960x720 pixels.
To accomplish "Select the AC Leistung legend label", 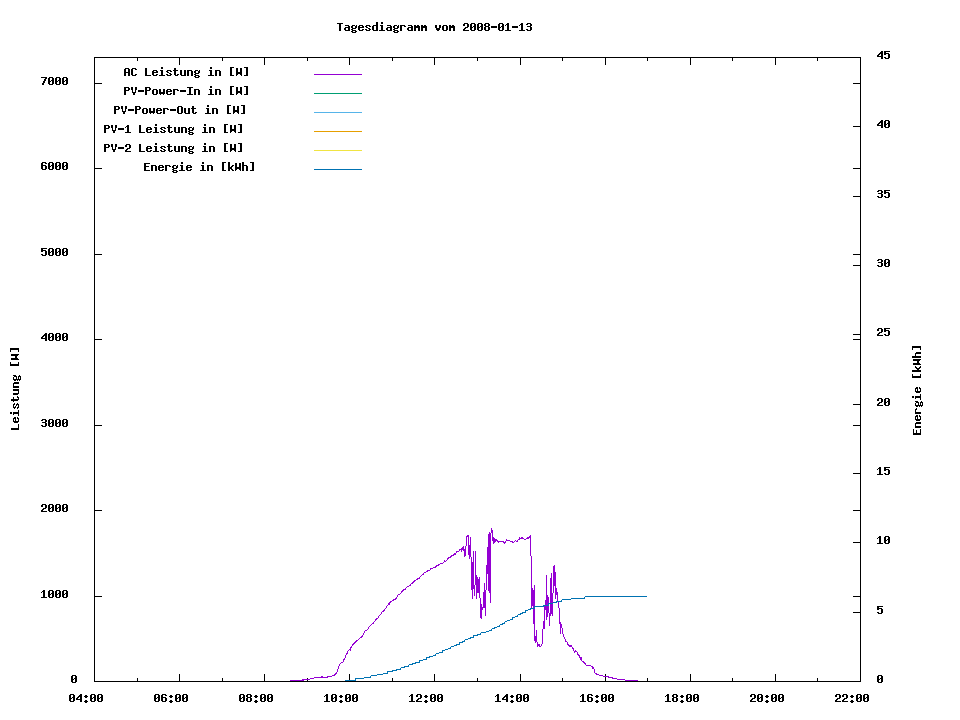I will 186,72.
